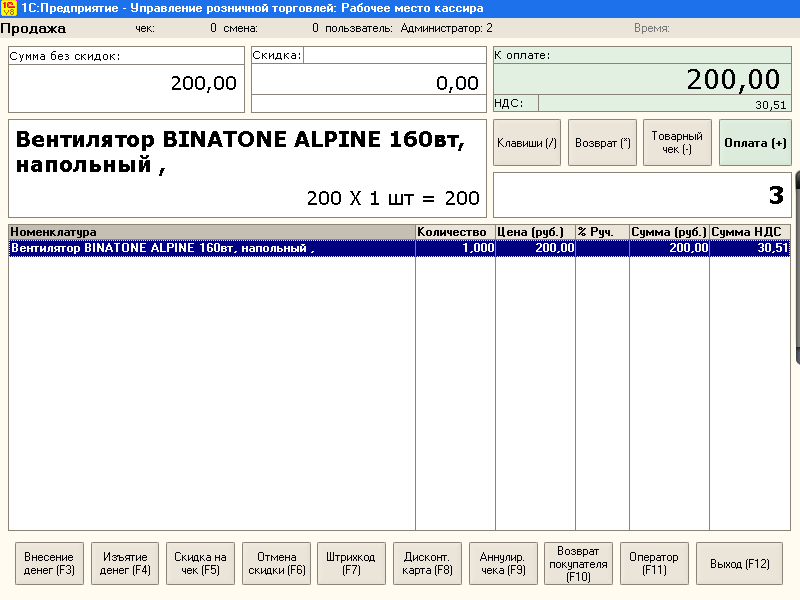Image resolution: width=800 pixels, height=600 pixels.
Task: Click the Сумма НДС column header
Action: click(750, 232)
